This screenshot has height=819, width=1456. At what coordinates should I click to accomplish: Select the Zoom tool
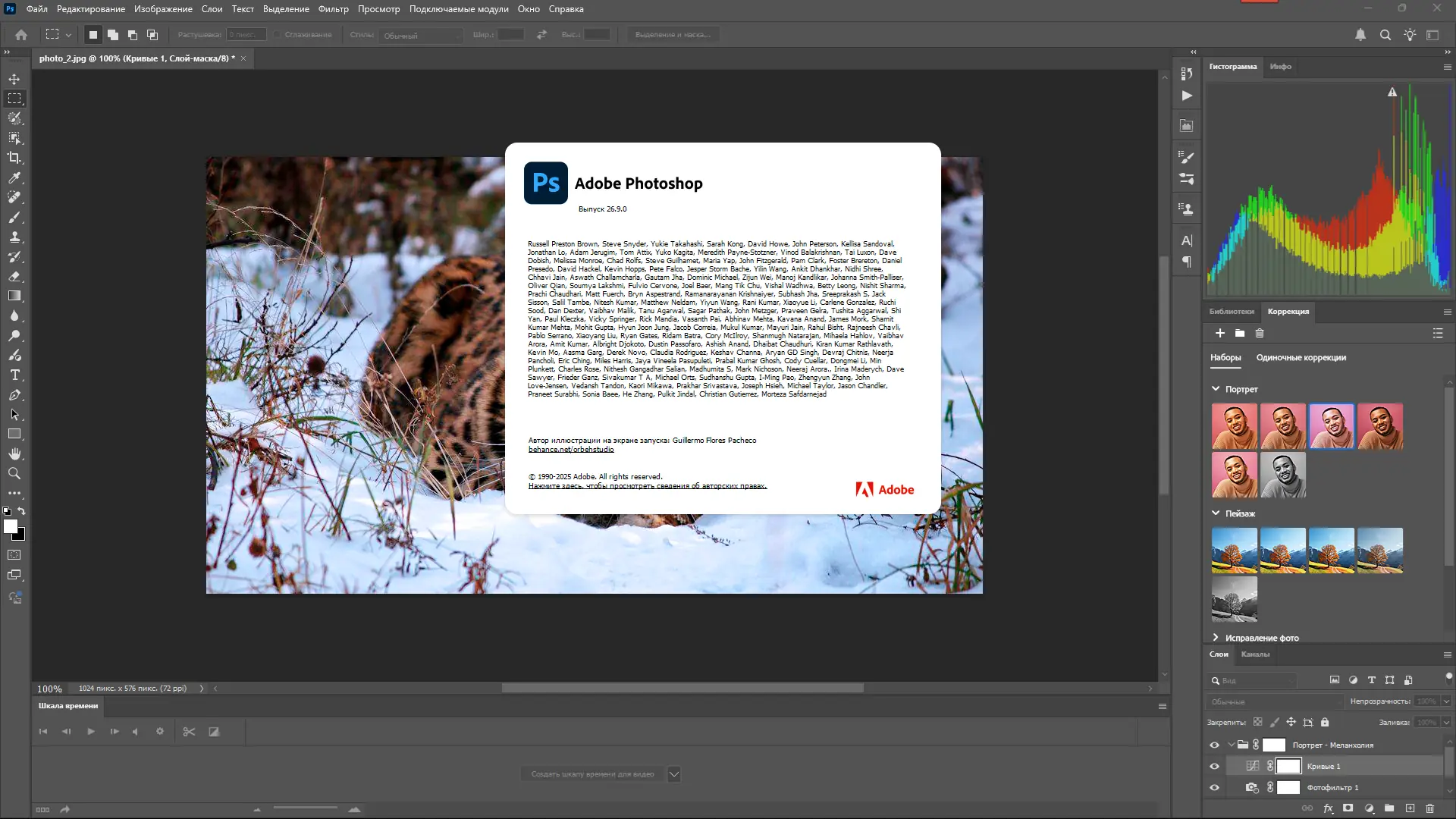(14, 473)
